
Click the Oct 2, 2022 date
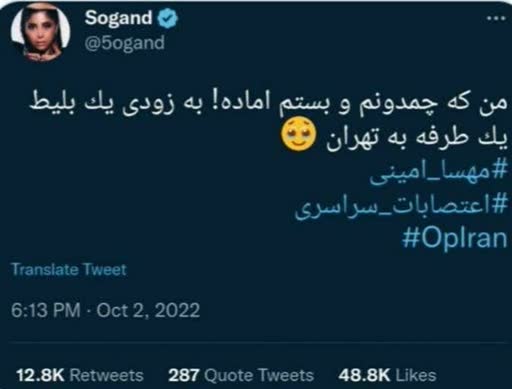click(x=148, y=310)
